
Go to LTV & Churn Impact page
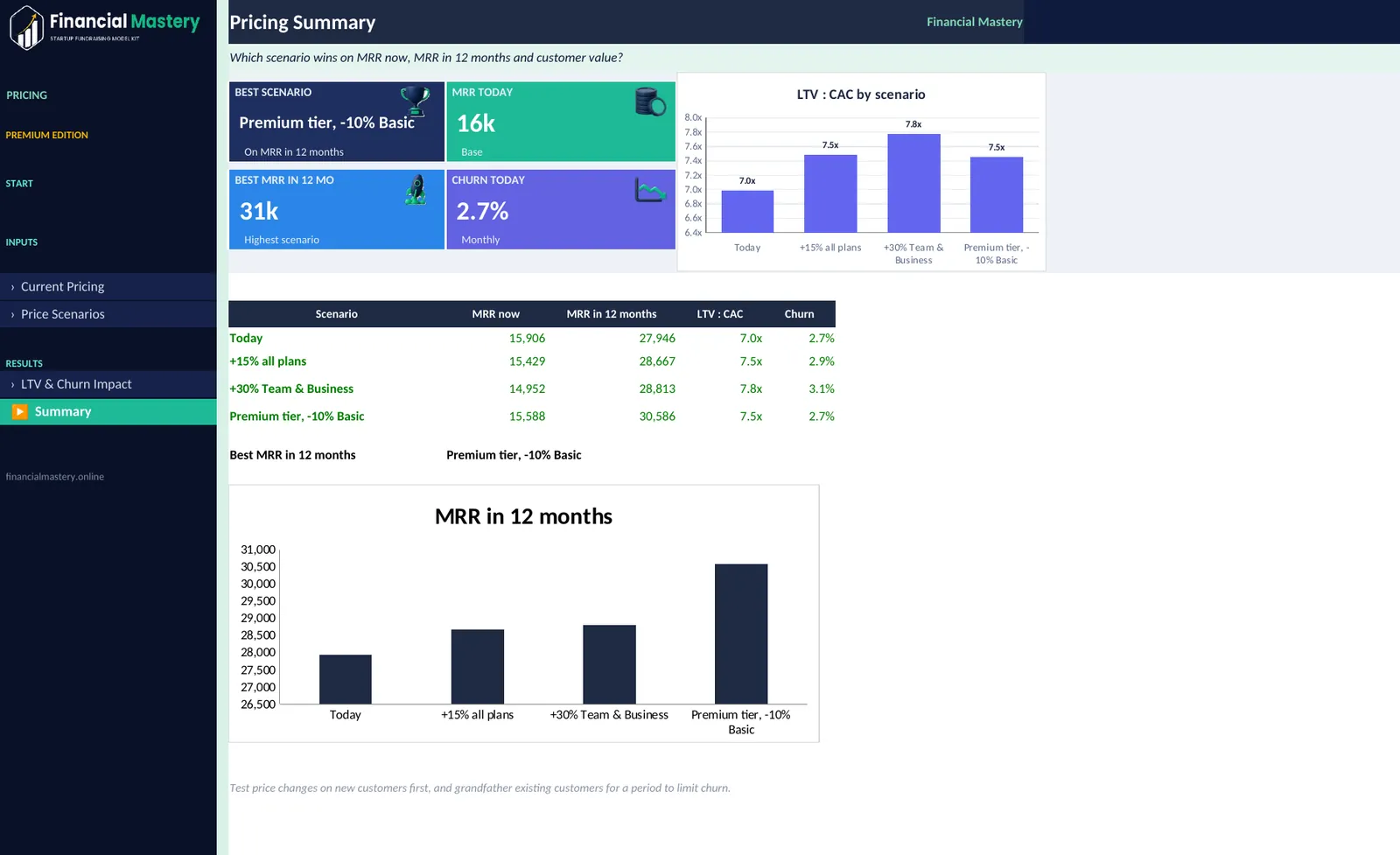click(x=108, y=384)
